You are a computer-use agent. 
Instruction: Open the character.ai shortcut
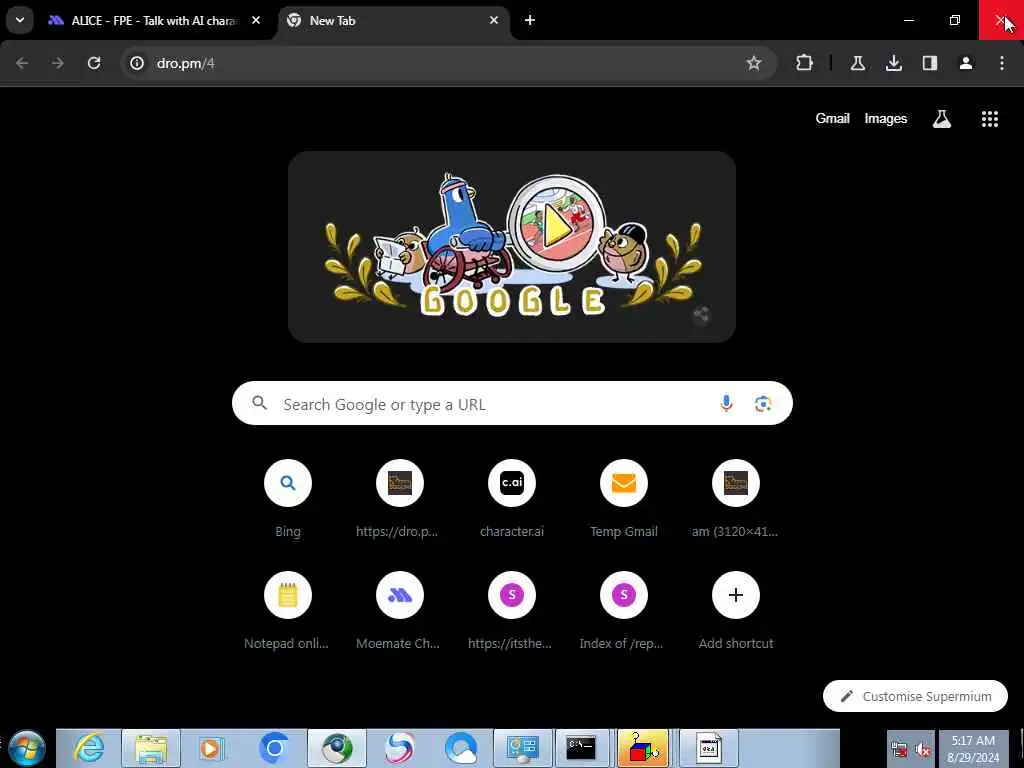click(x=512, y=500)
